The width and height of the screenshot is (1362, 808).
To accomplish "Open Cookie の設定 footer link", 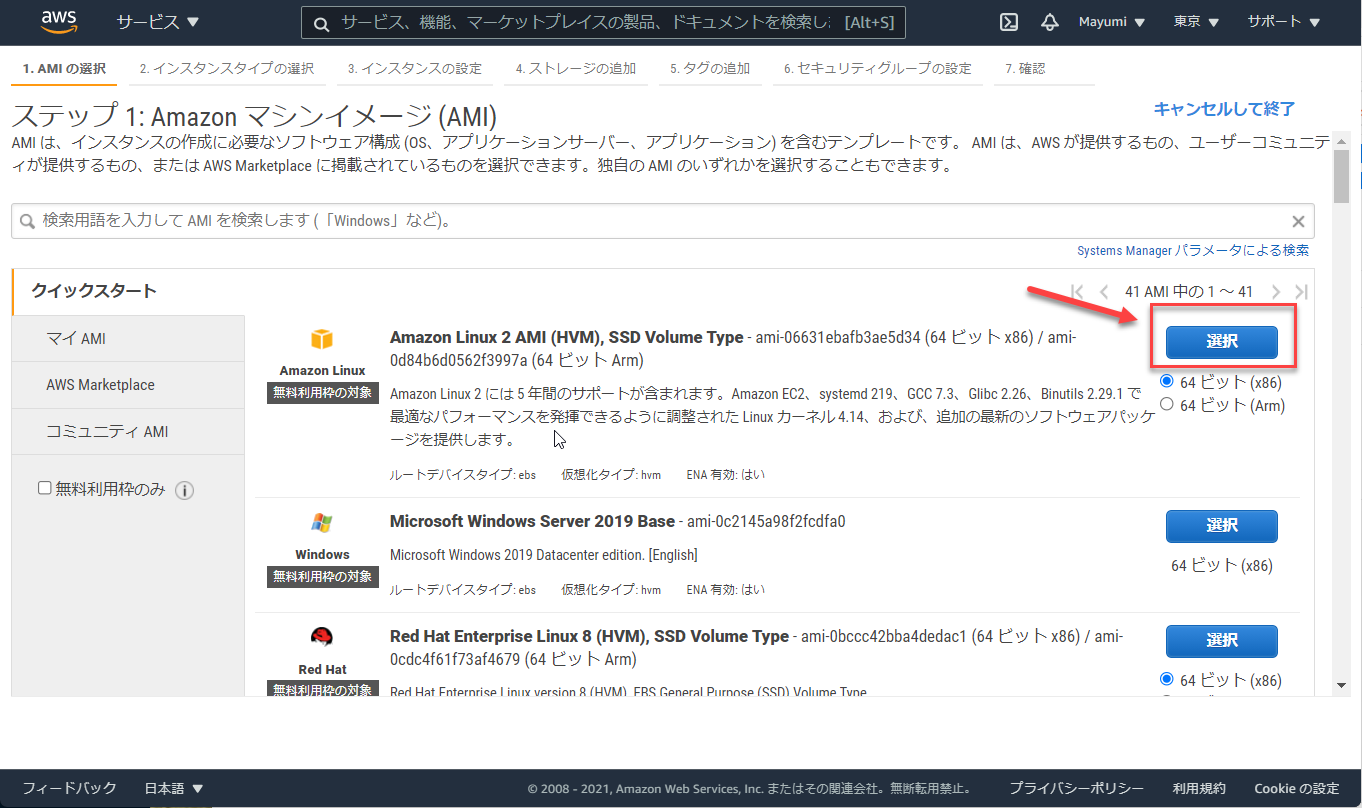I will pos(1296,788).
